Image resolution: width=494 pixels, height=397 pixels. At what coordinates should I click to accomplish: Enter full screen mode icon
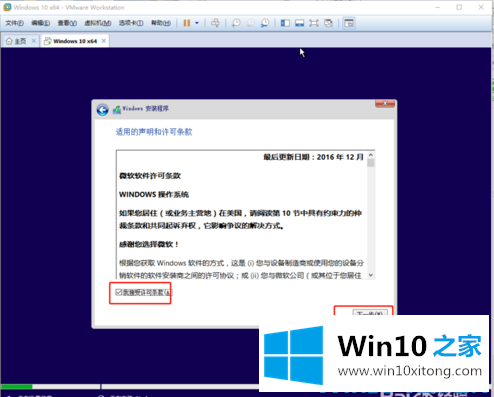click(314, 23)
